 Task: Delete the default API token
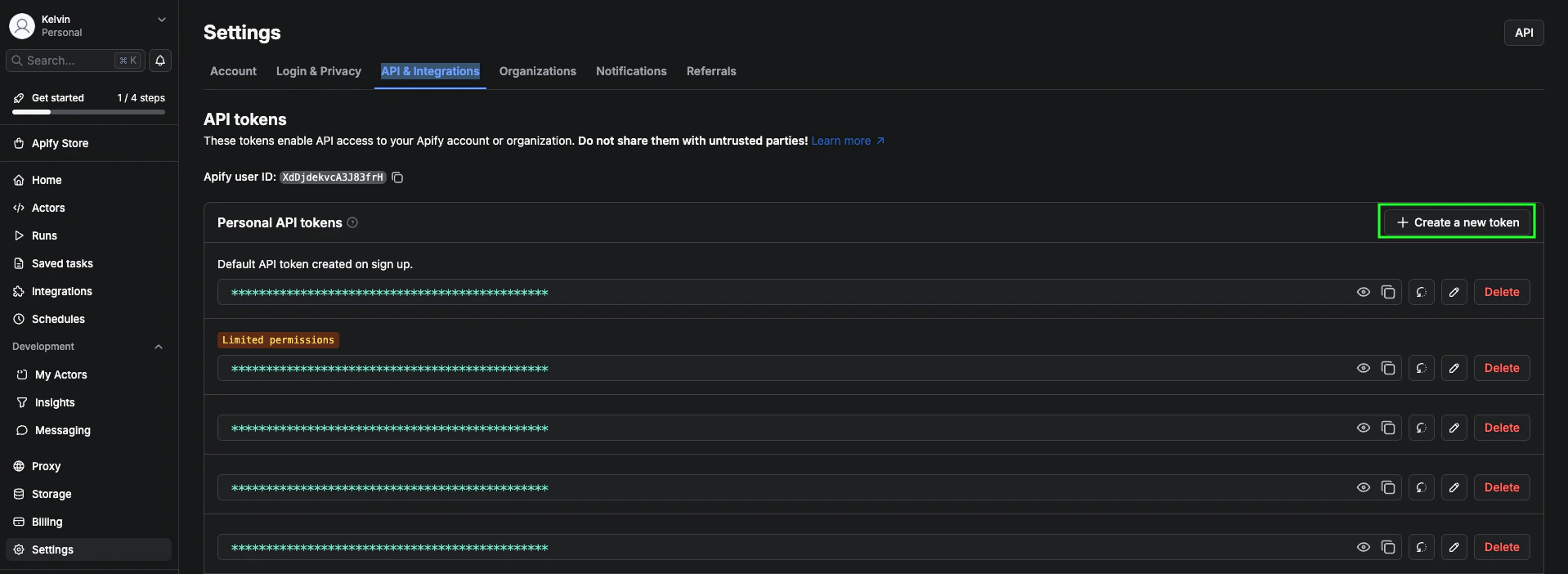1502,292
